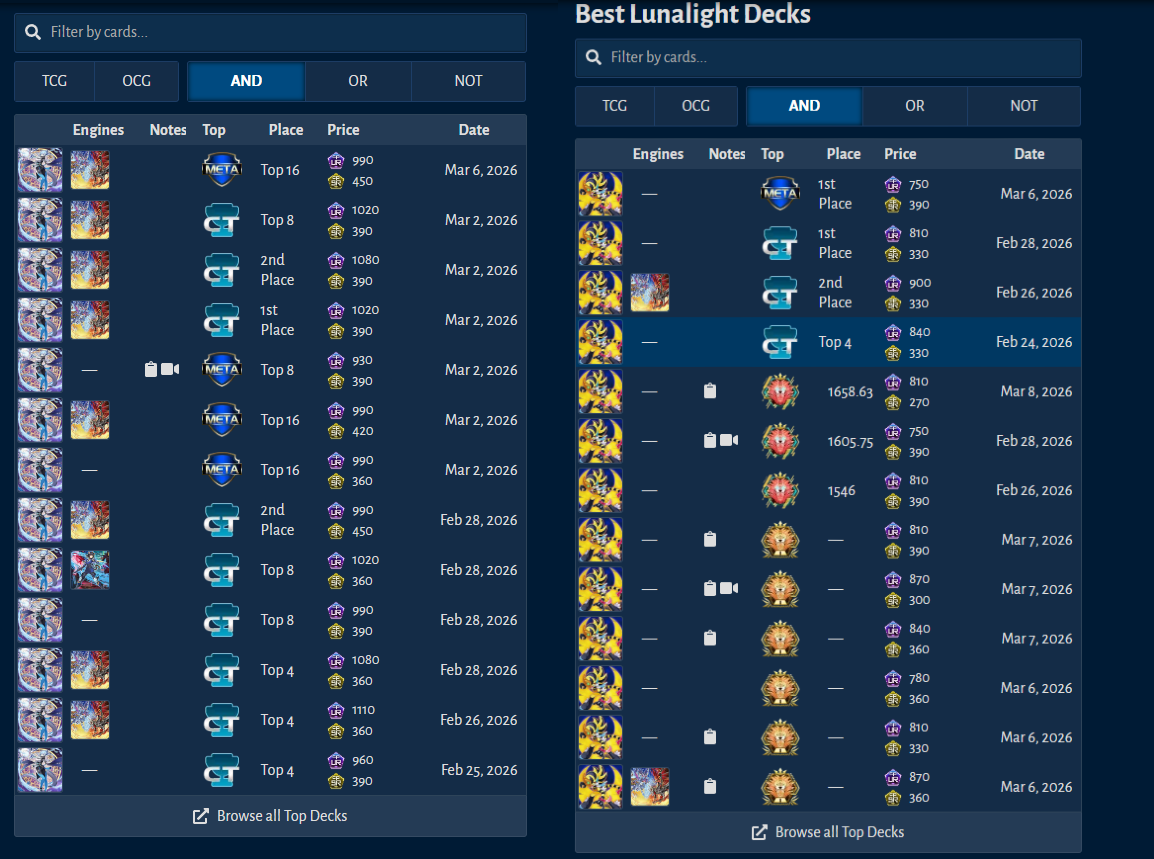Image resolution: width=1154 pixels, height=859 pixels.
Task: Switch to OR mode in left panel
Action: pyautogui.click(x=358, y=81)
